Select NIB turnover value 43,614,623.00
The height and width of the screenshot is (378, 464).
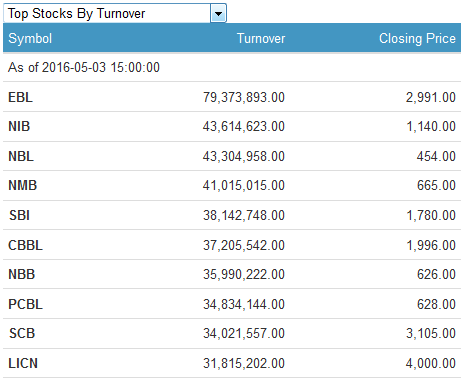click(x=244, y=126)
